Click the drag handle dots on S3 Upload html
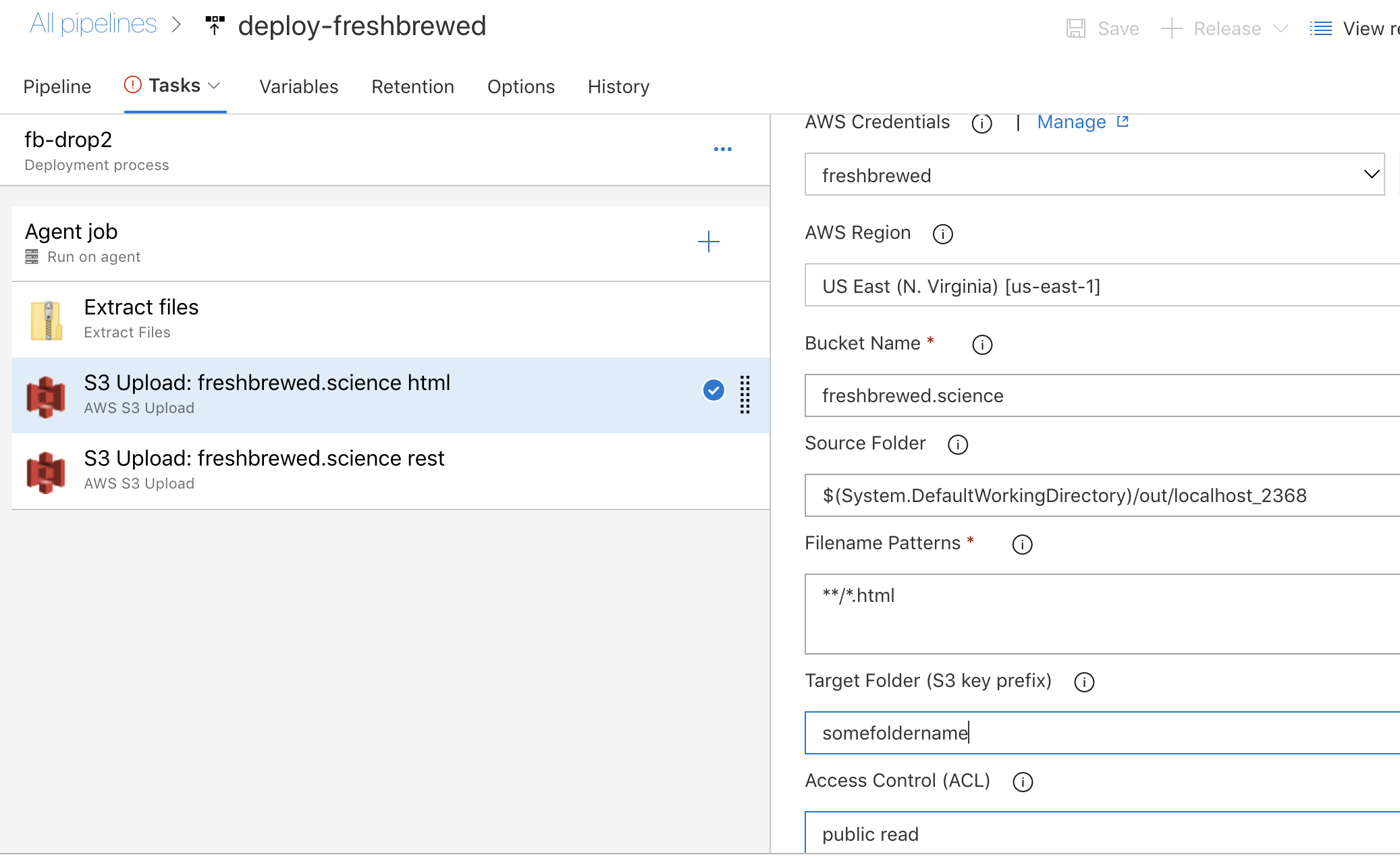Image resolution: width=1400 pixels, height=857 pixels. (745, 394)
